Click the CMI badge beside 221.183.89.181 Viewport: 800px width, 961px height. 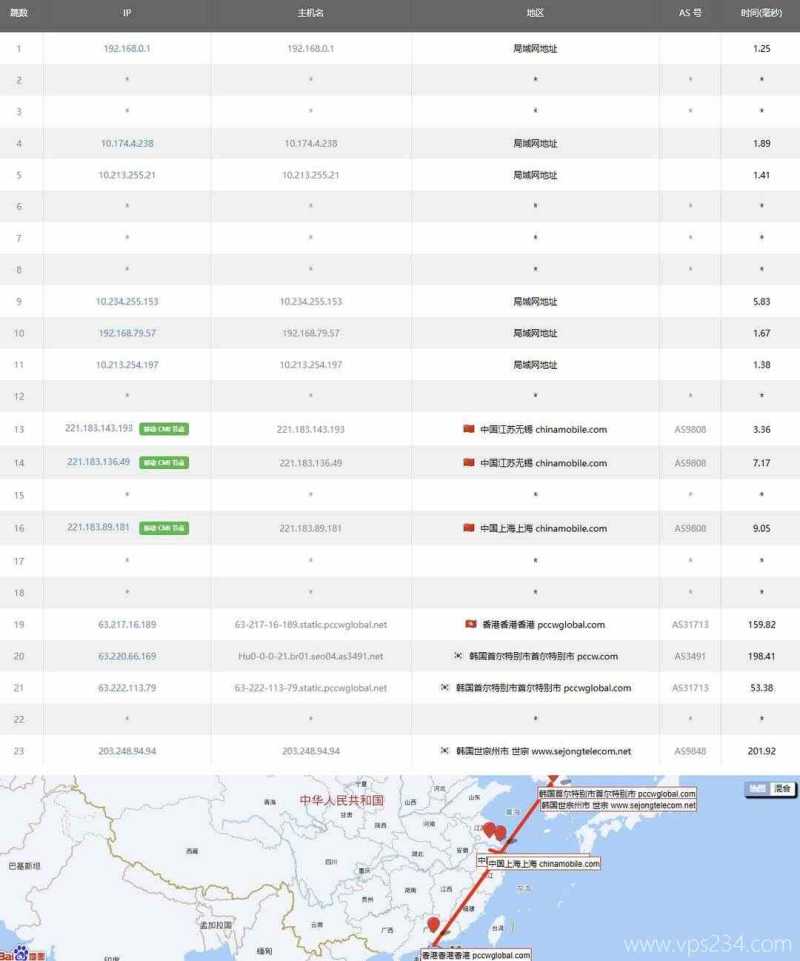163,528
